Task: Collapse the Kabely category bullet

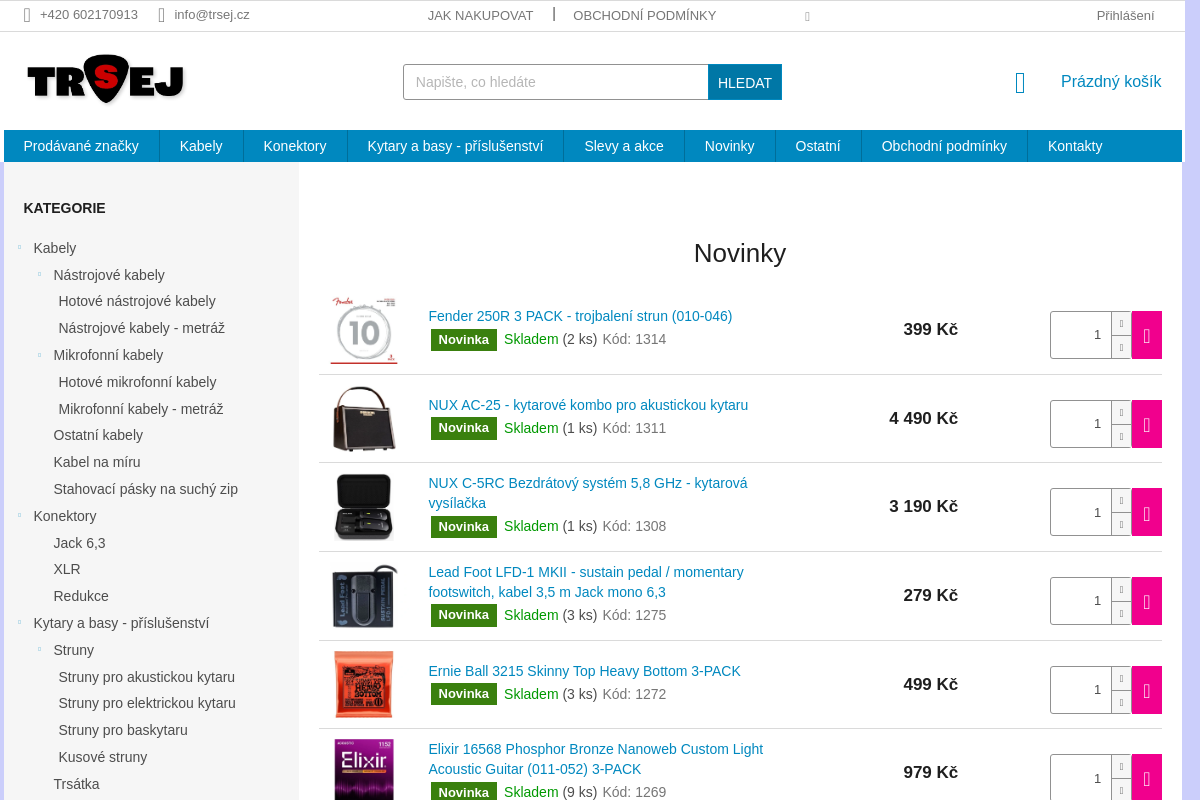Action: (x=19, y=247)
